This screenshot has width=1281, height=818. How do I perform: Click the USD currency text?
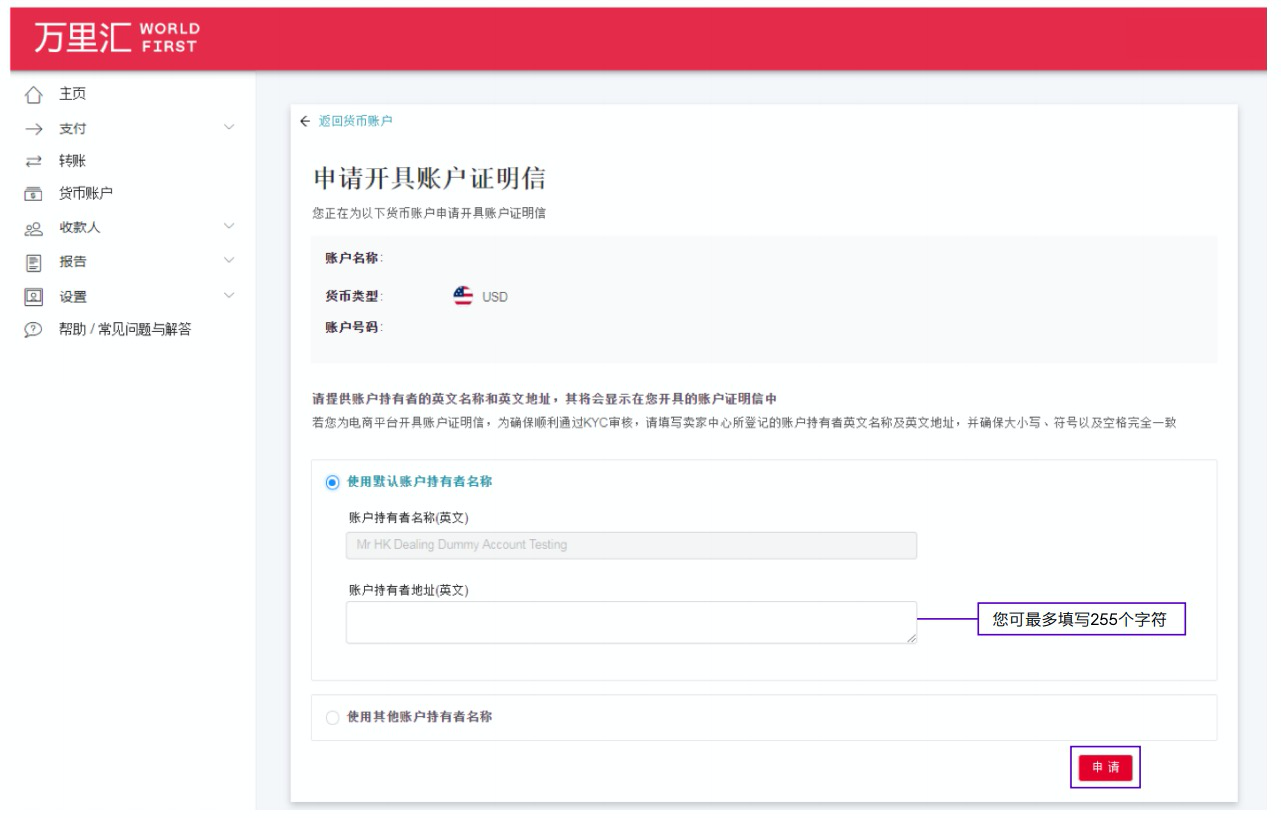(x=495, y=297)
